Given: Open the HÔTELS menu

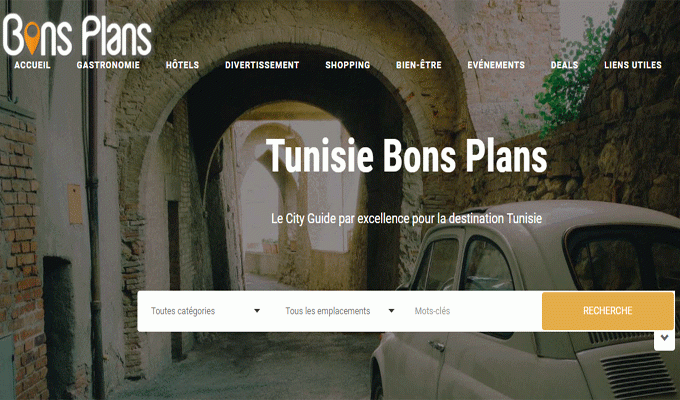Looking at the screenshot, I should click(x=182, y=65).
